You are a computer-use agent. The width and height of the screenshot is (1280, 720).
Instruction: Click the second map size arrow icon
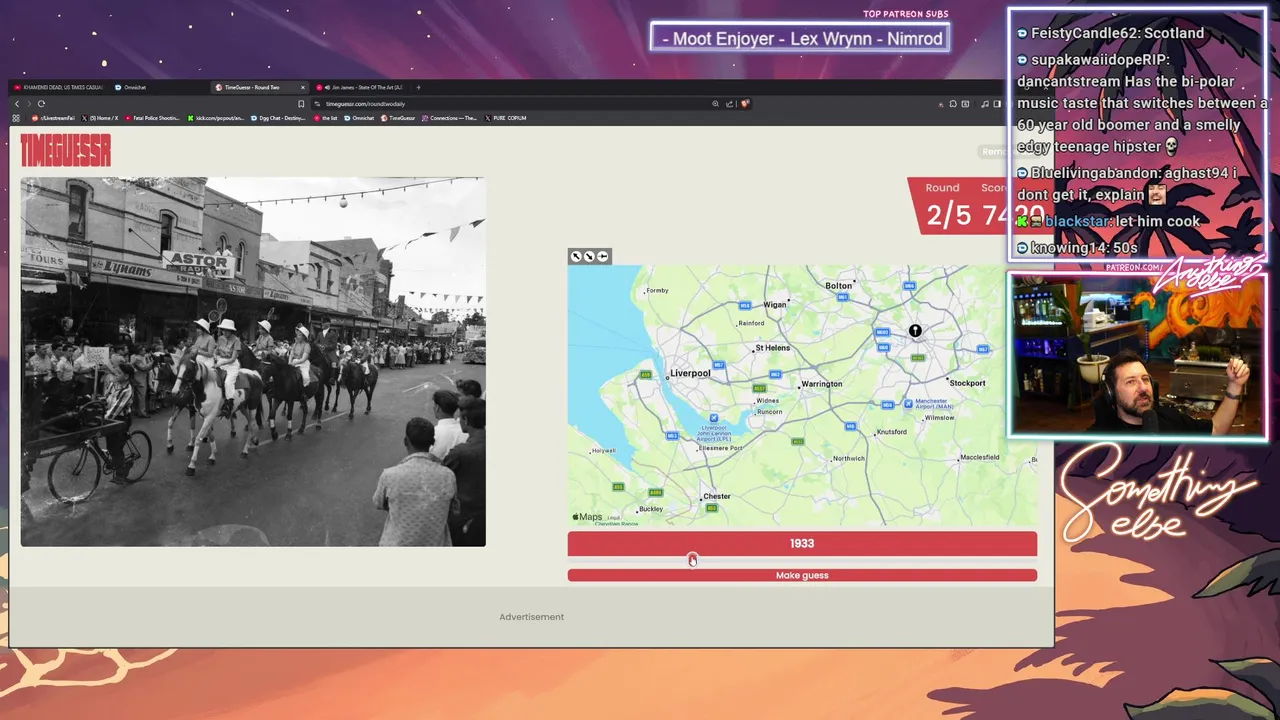[x=589, y=257]
